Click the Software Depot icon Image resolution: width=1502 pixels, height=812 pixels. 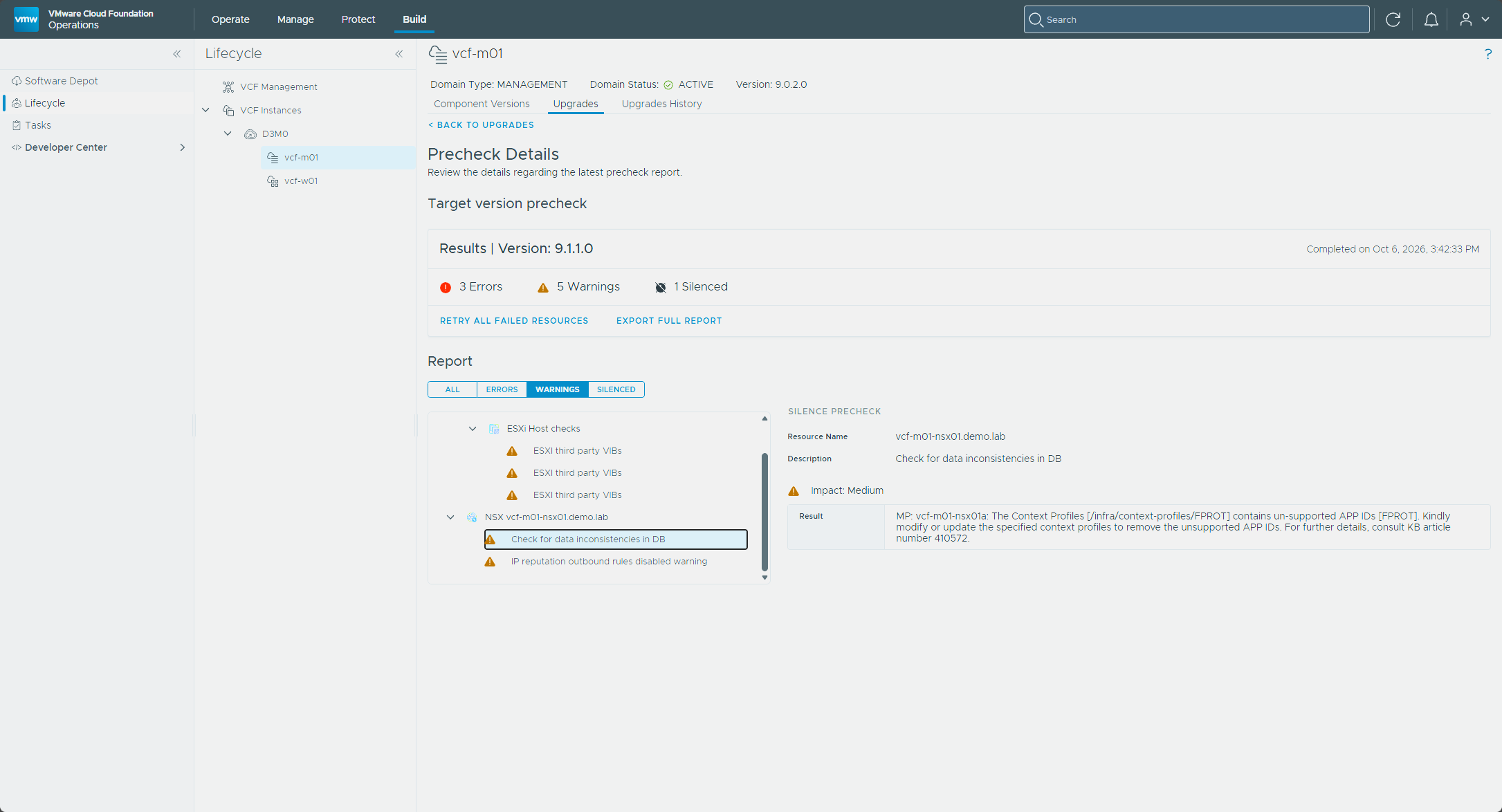coord(17,81)
